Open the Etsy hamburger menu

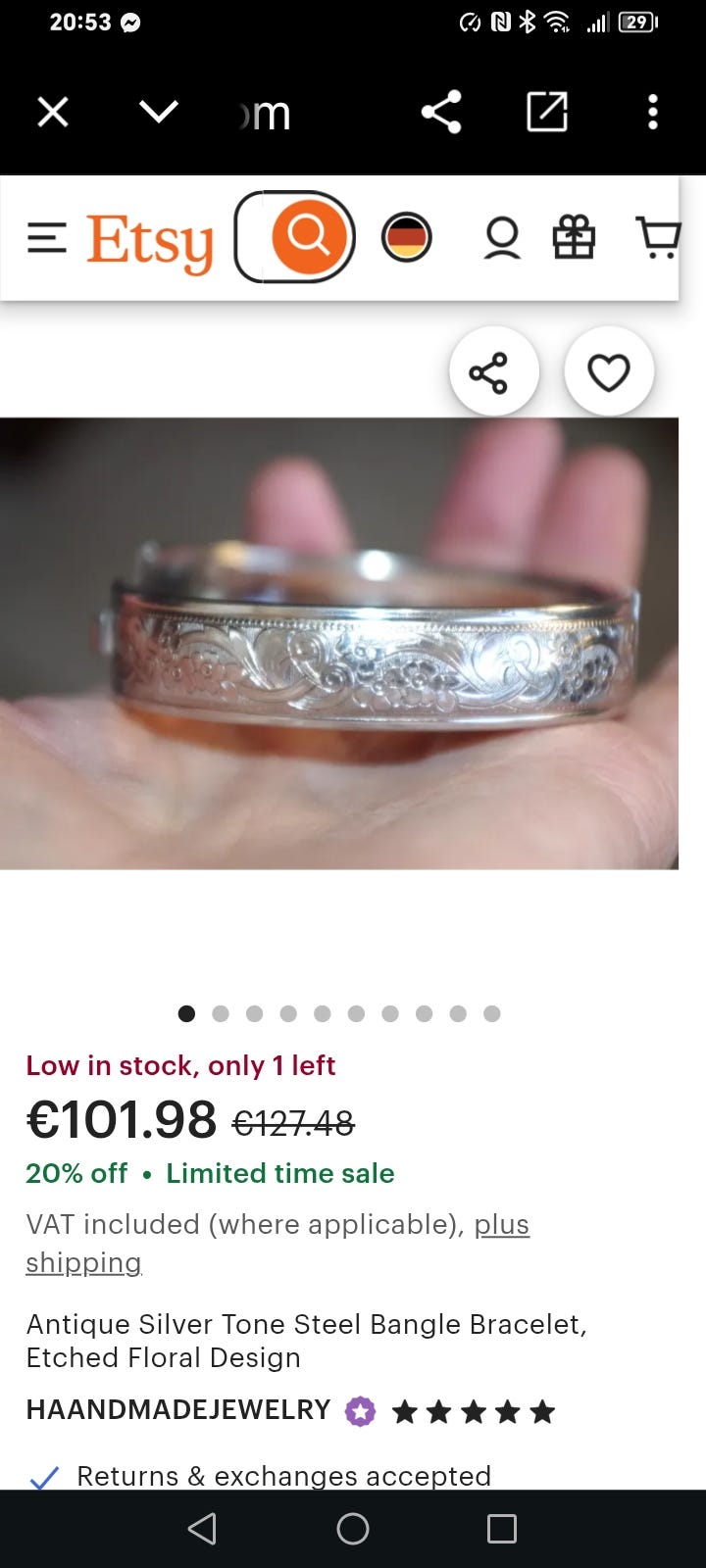click(47, 238)
